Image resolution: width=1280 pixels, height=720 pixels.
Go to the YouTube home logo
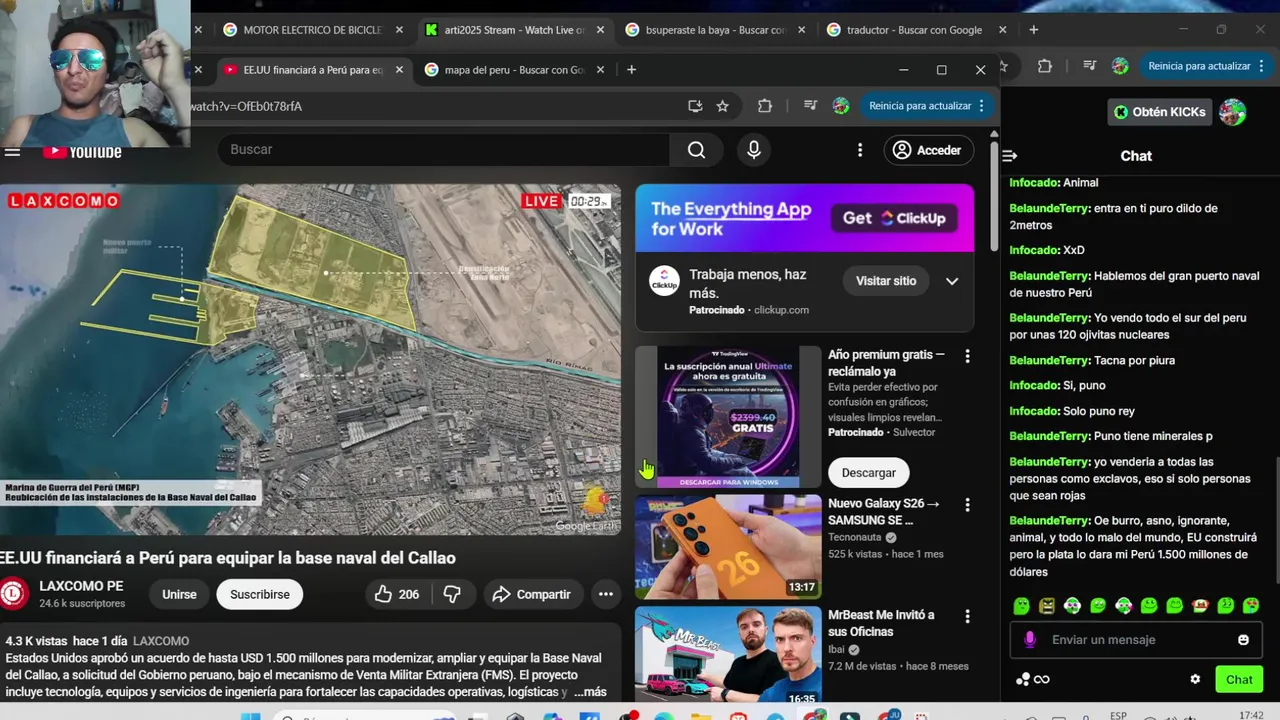pos(82,152)
